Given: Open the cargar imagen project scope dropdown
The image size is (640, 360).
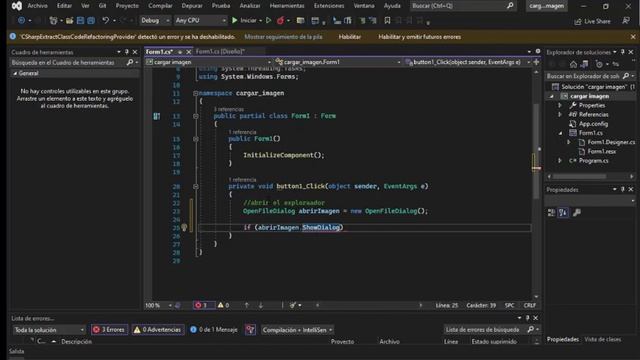Looking at the screenshot, I should click(209, 62).
